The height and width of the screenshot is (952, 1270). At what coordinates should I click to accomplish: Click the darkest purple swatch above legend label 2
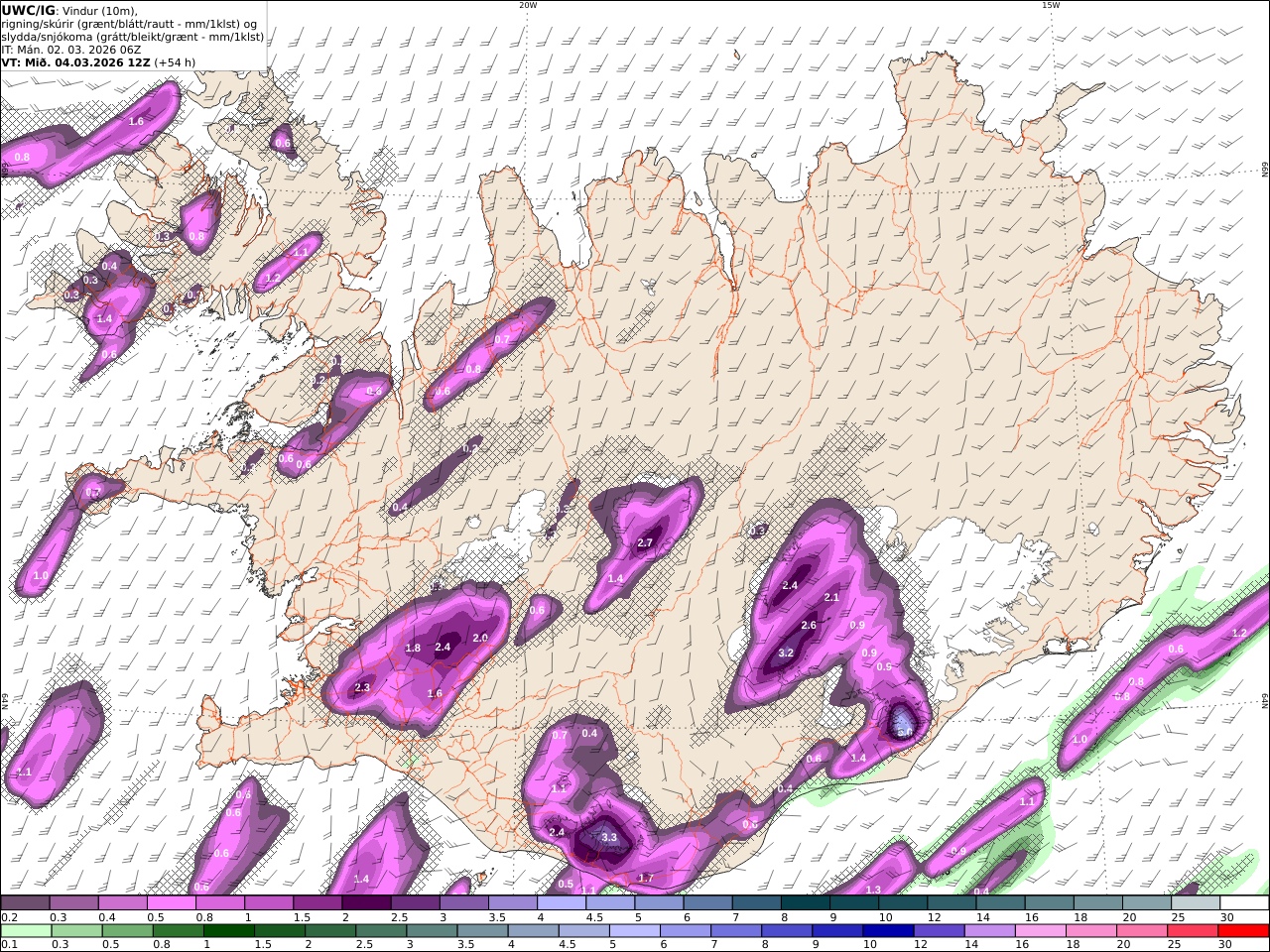[x=365, y=902]
